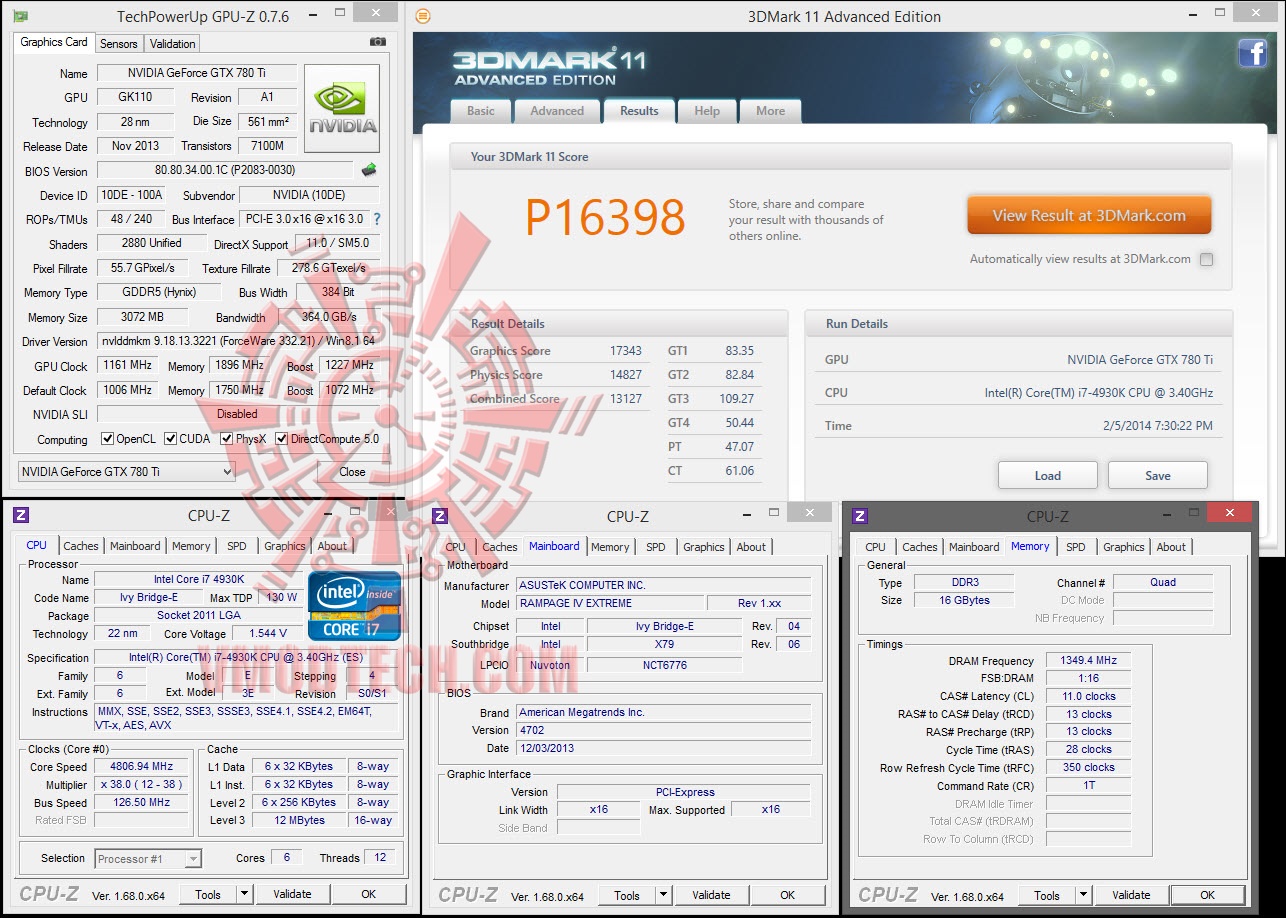Toggle the CUDA checkbox
This screenshot has height=918, width=1286.
click(171, 439)
